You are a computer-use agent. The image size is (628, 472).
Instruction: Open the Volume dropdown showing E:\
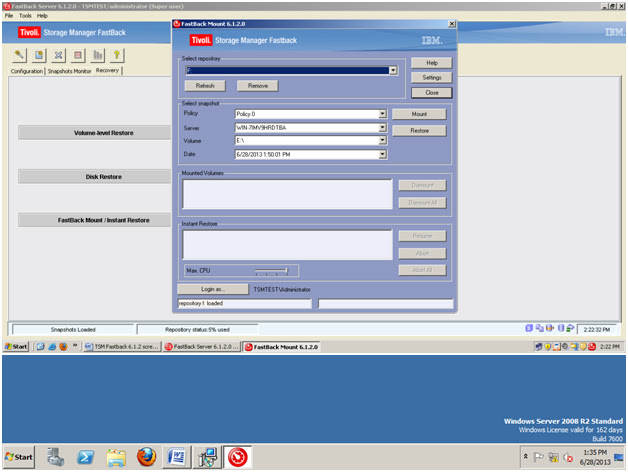pos(382,141)
